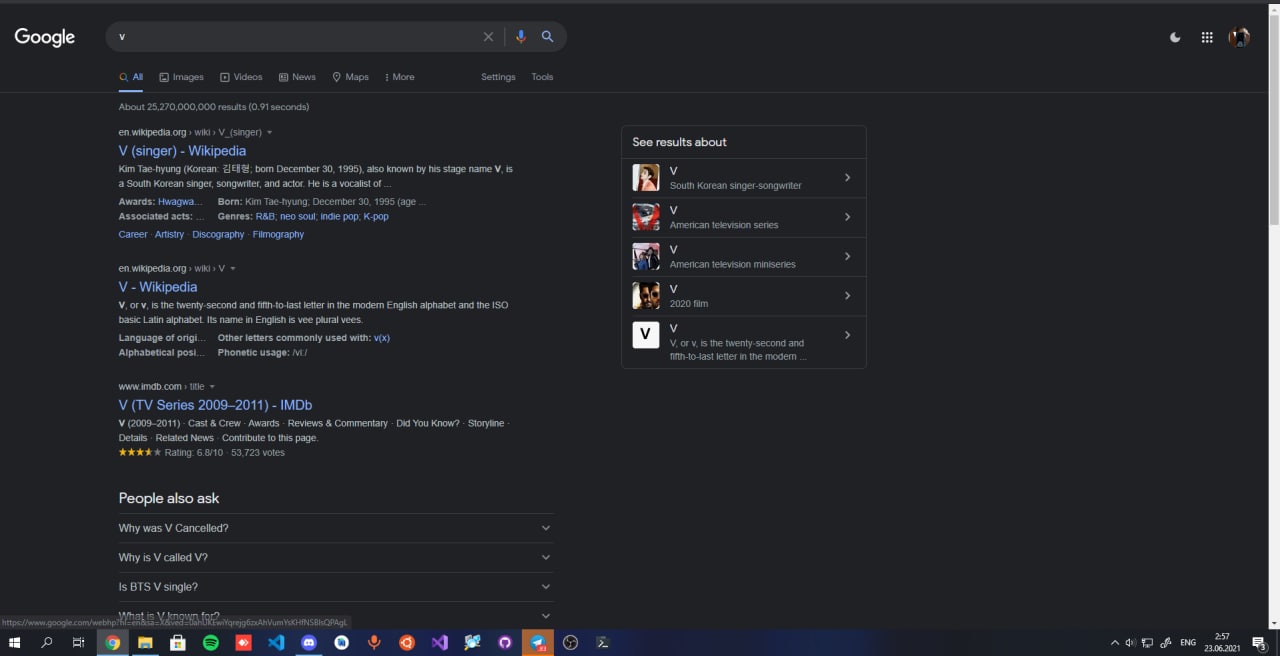Screen dimensions: 1280x656
Task: Click the All search tab
Action: coord(131,77)
